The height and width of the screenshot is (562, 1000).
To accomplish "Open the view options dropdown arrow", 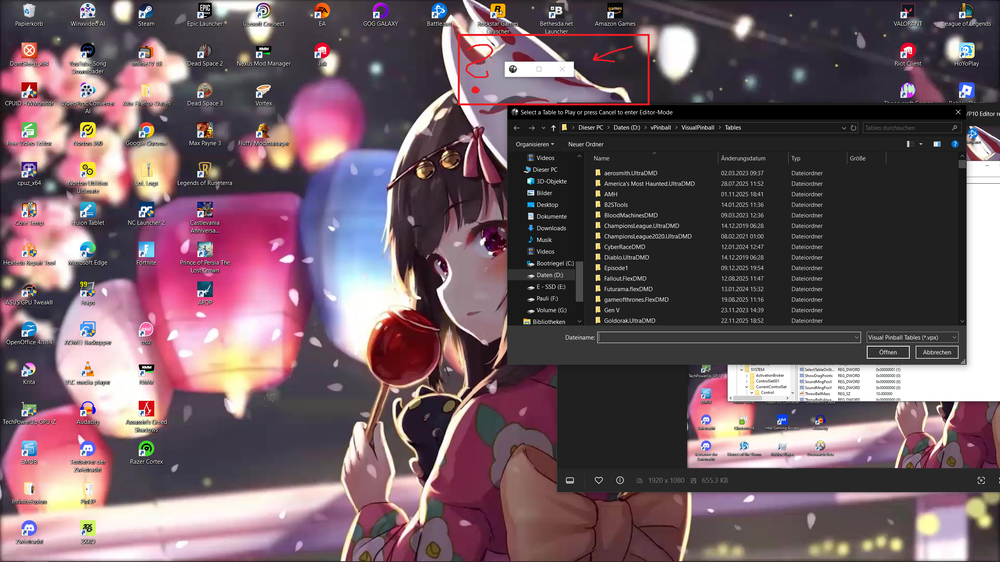I will coord(921,144).
